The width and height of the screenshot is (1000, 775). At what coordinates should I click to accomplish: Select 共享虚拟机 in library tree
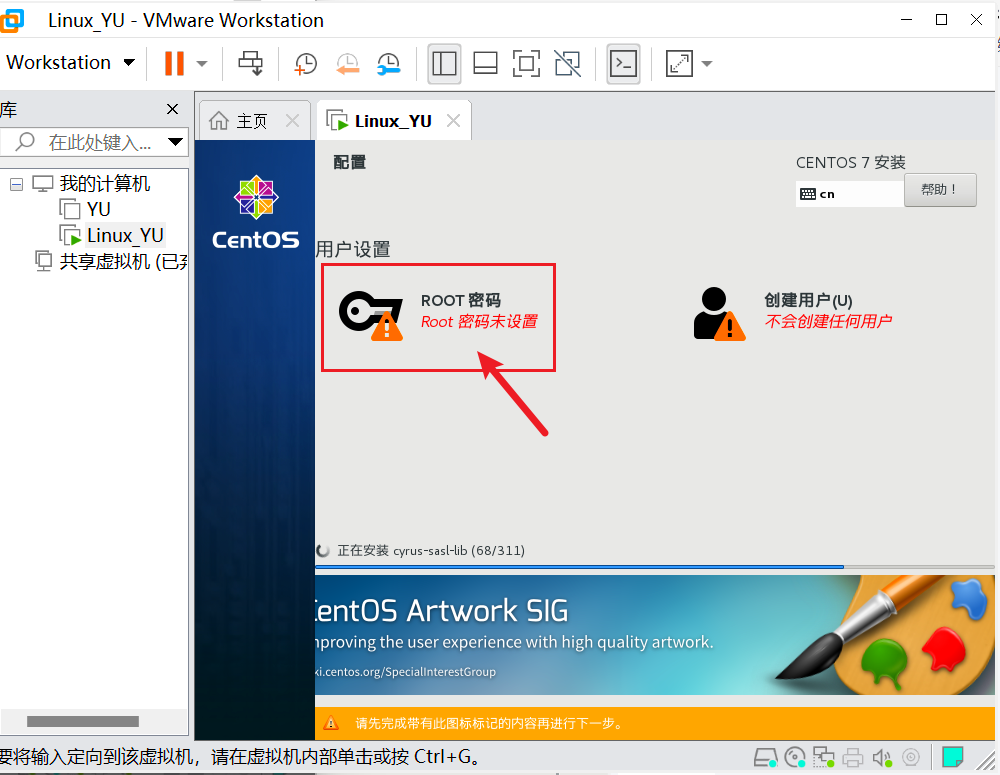112,262
